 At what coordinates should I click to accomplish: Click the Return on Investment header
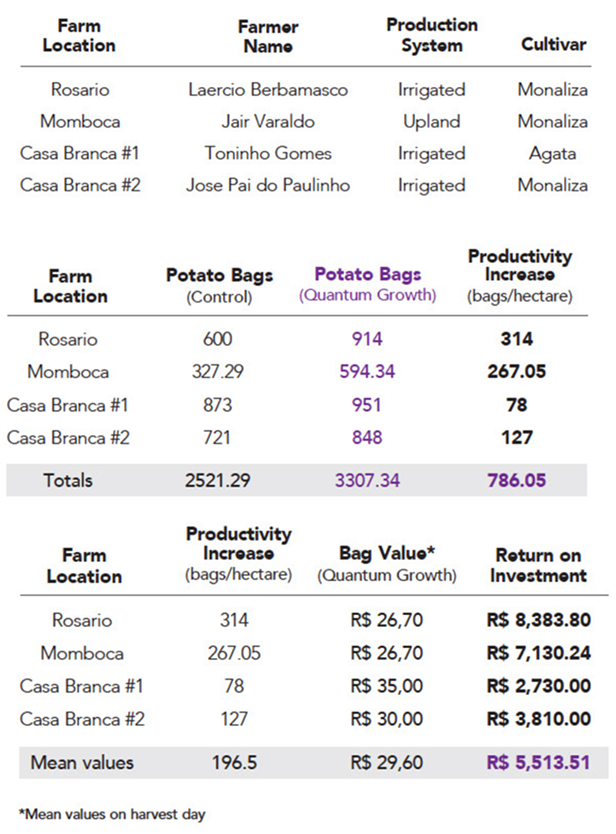click(538, 565)
